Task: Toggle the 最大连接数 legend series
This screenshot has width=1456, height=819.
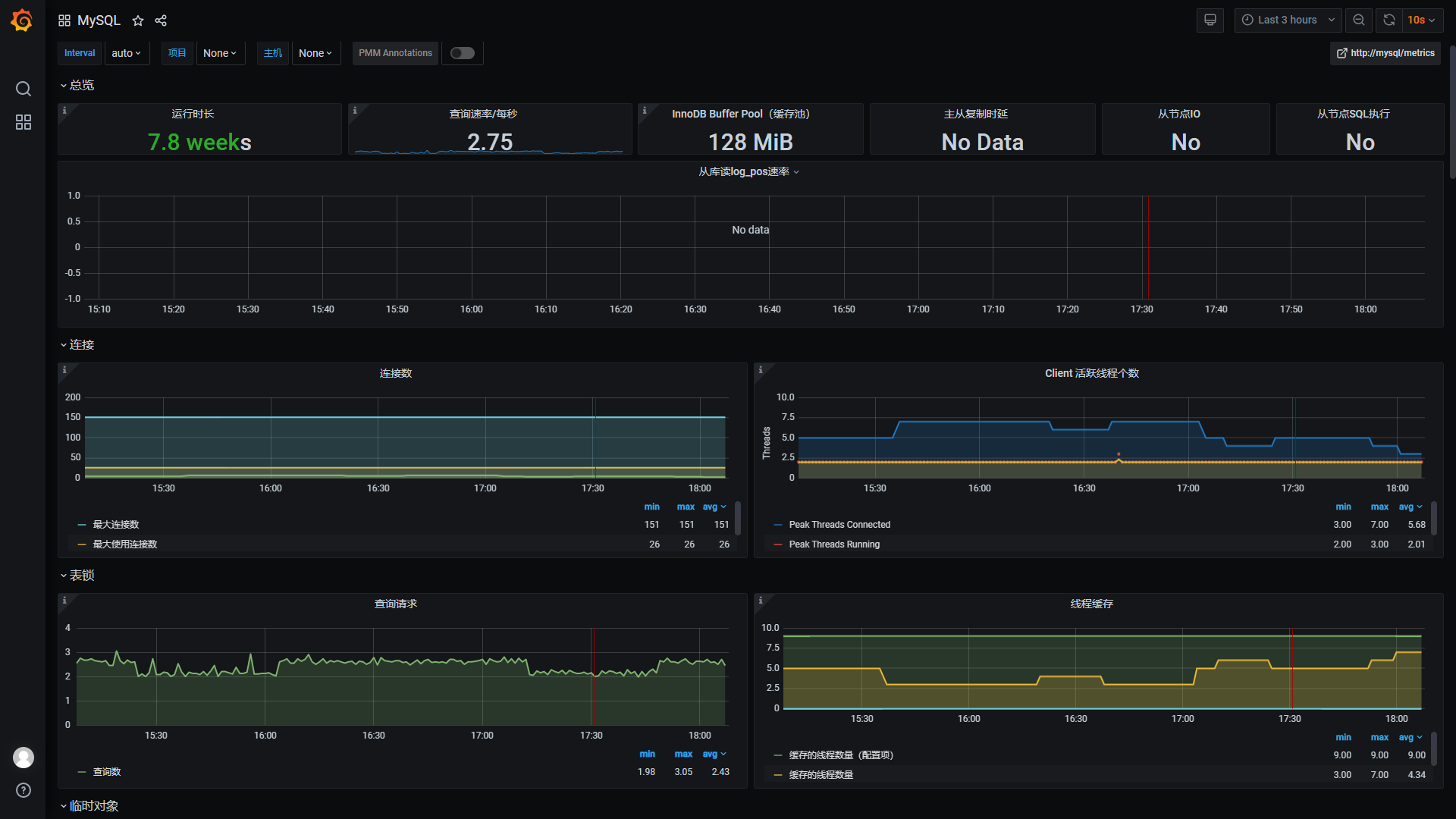Action: pos(116,525)
